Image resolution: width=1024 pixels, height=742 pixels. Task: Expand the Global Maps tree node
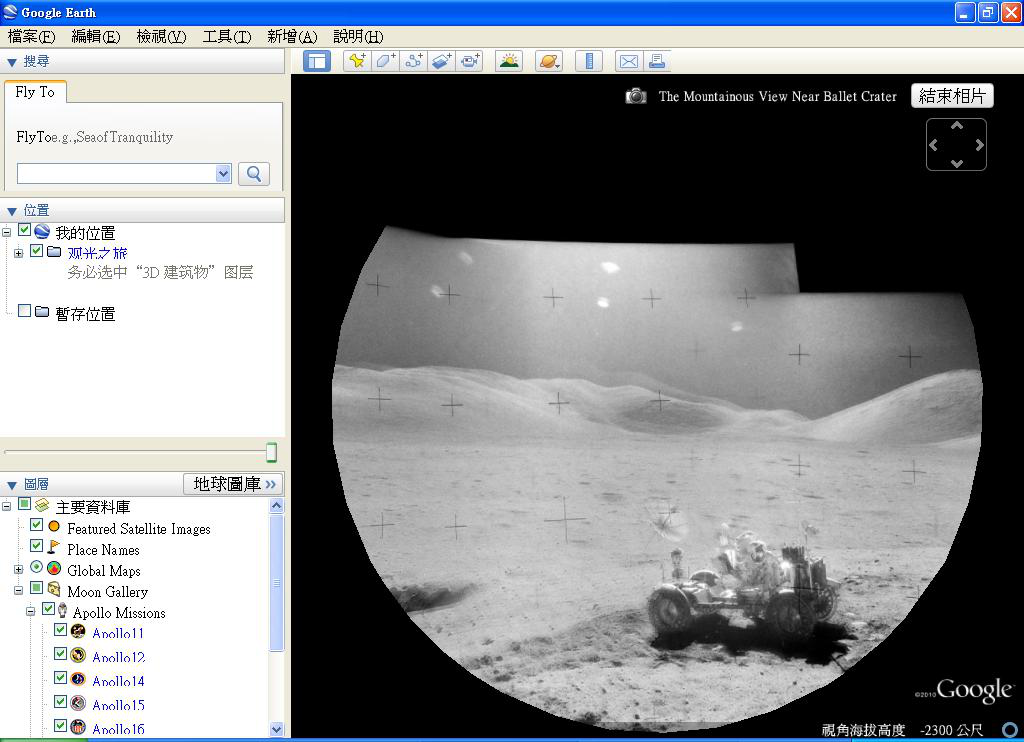tap(18, 570)
